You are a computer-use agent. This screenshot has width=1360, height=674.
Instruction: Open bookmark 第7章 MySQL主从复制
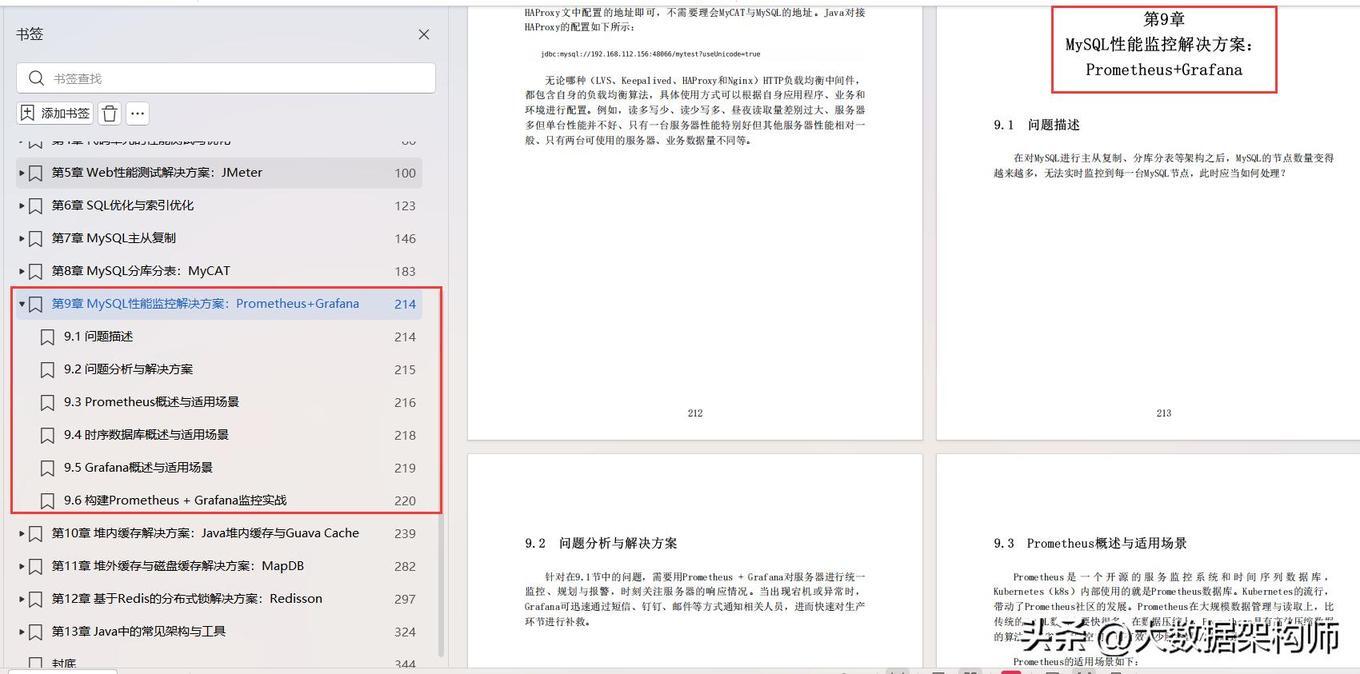(x=114, y=239)
